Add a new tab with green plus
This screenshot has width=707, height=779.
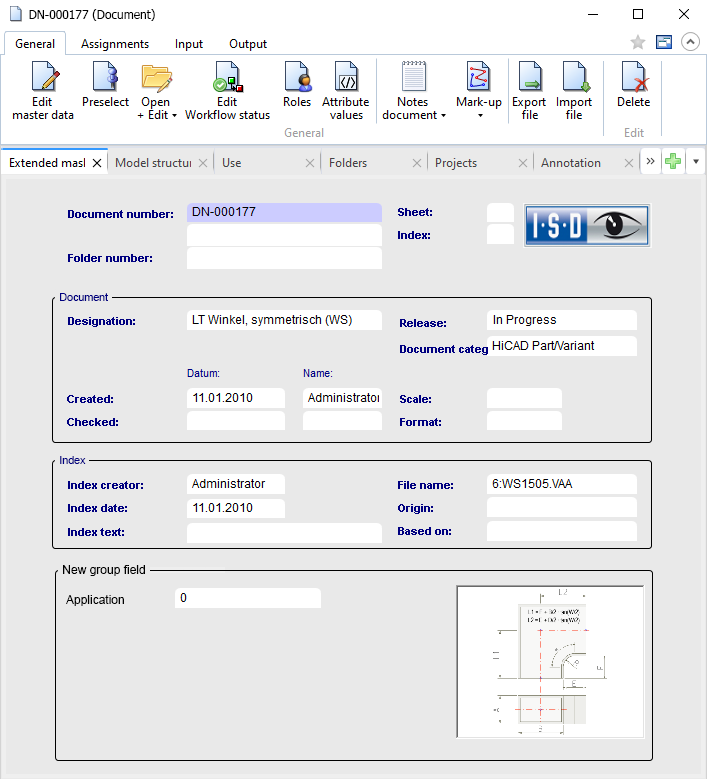(674, 162)
